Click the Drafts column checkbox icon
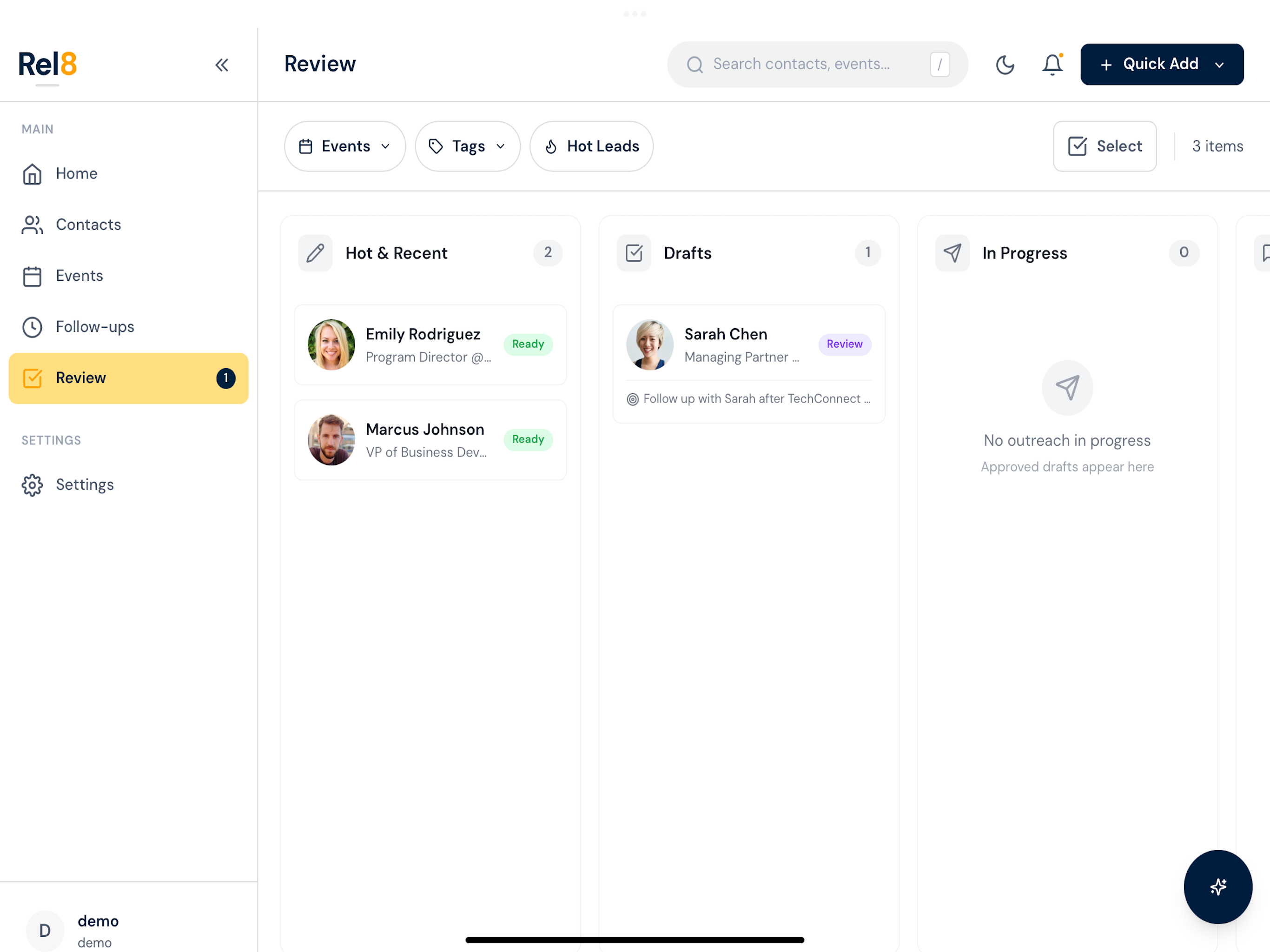1270x952 pixels. pos(634,252)
